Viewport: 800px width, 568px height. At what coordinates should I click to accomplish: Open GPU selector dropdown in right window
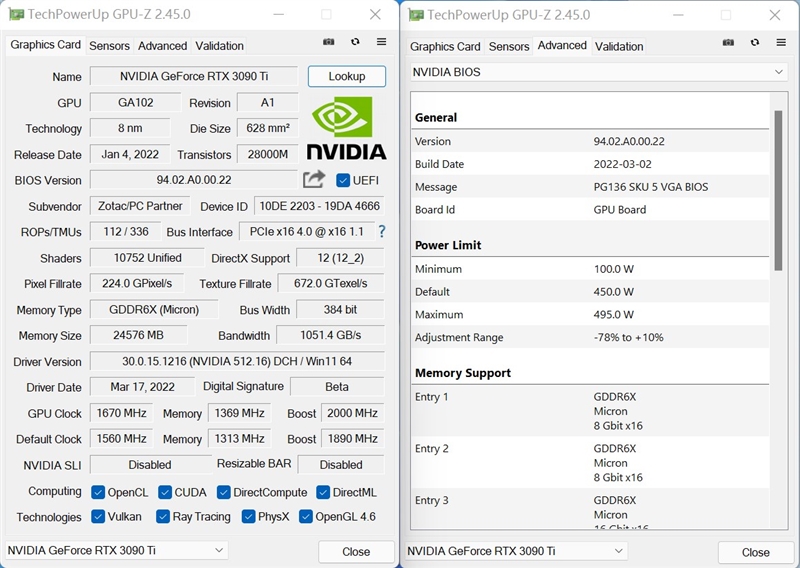click(516, 551)
